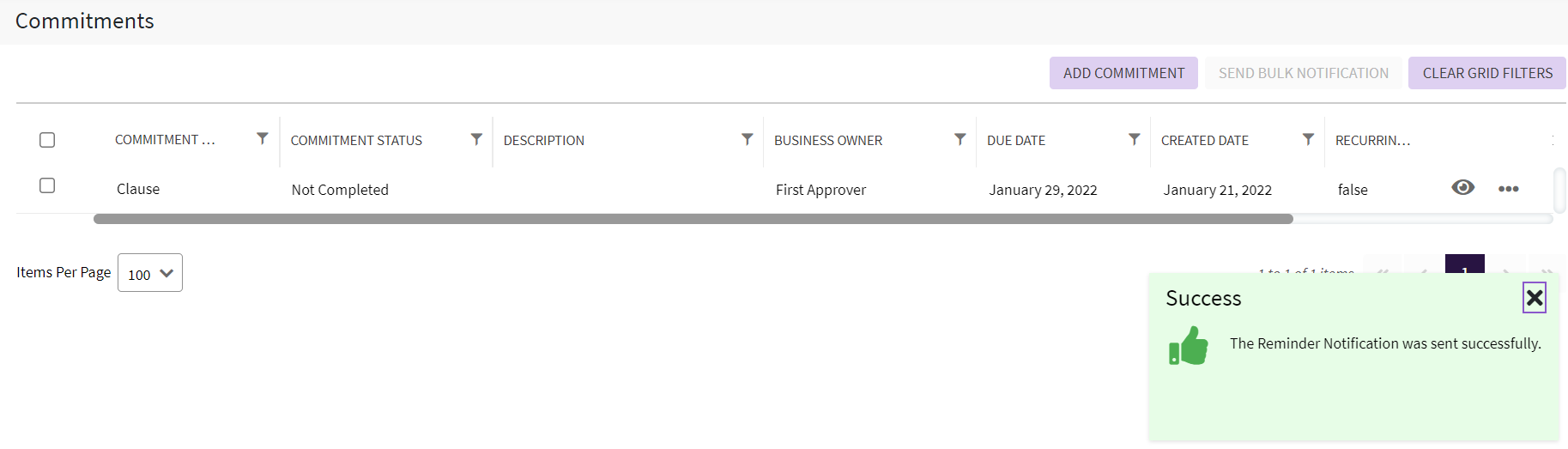Open filter for Description column
The width and height of the screenshot is (1568, 449).
(x=748, y=139)
